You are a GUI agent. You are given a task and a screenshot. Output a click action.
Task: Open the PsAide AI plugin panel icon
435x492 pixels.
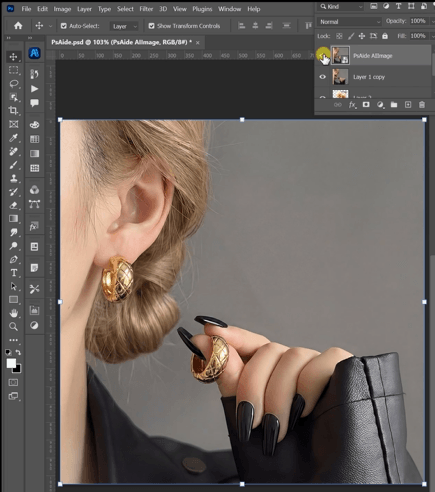pos(34,53)
